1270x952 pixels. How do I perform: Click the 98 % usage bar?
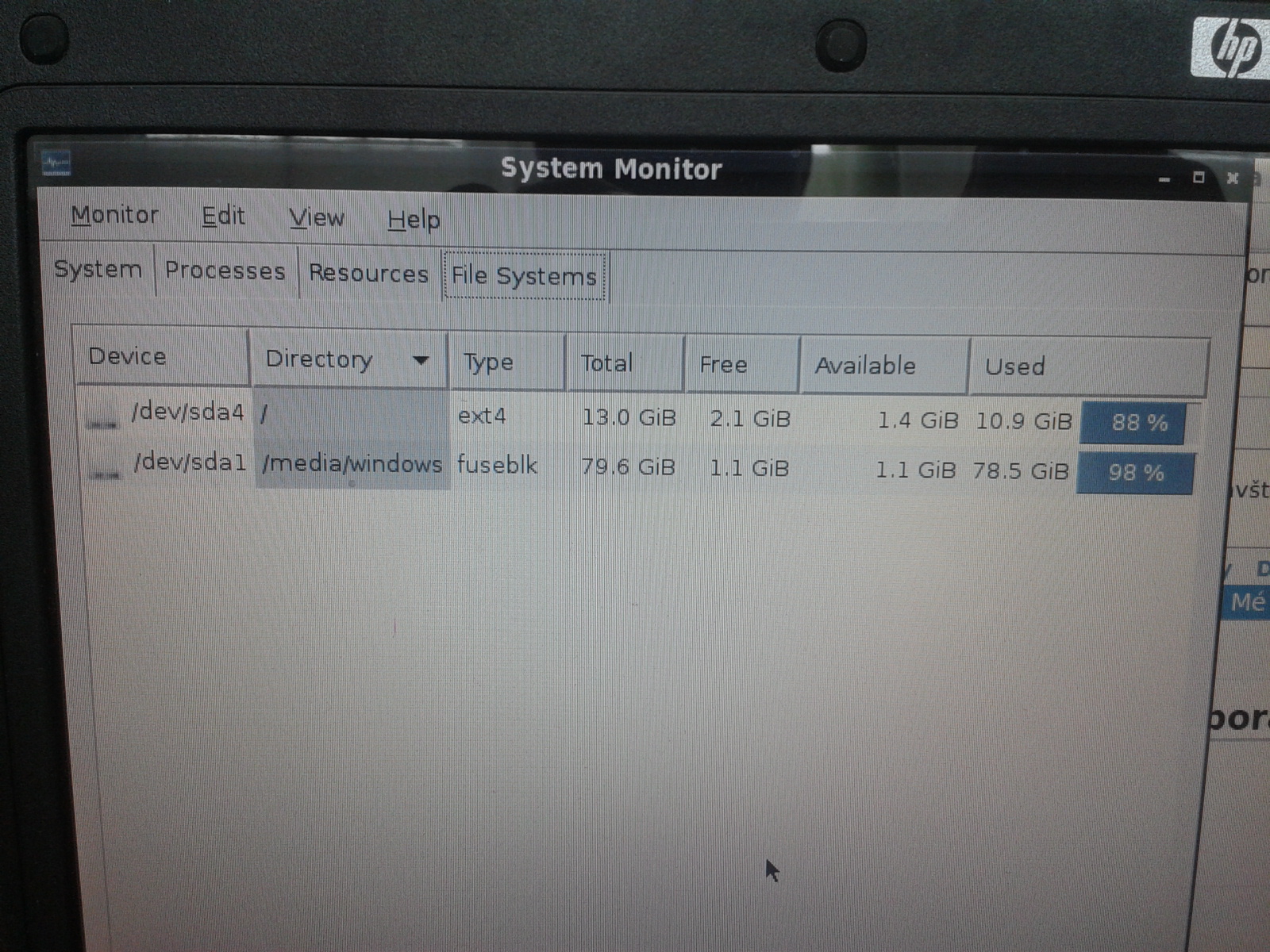click(x=1136, y=473)
